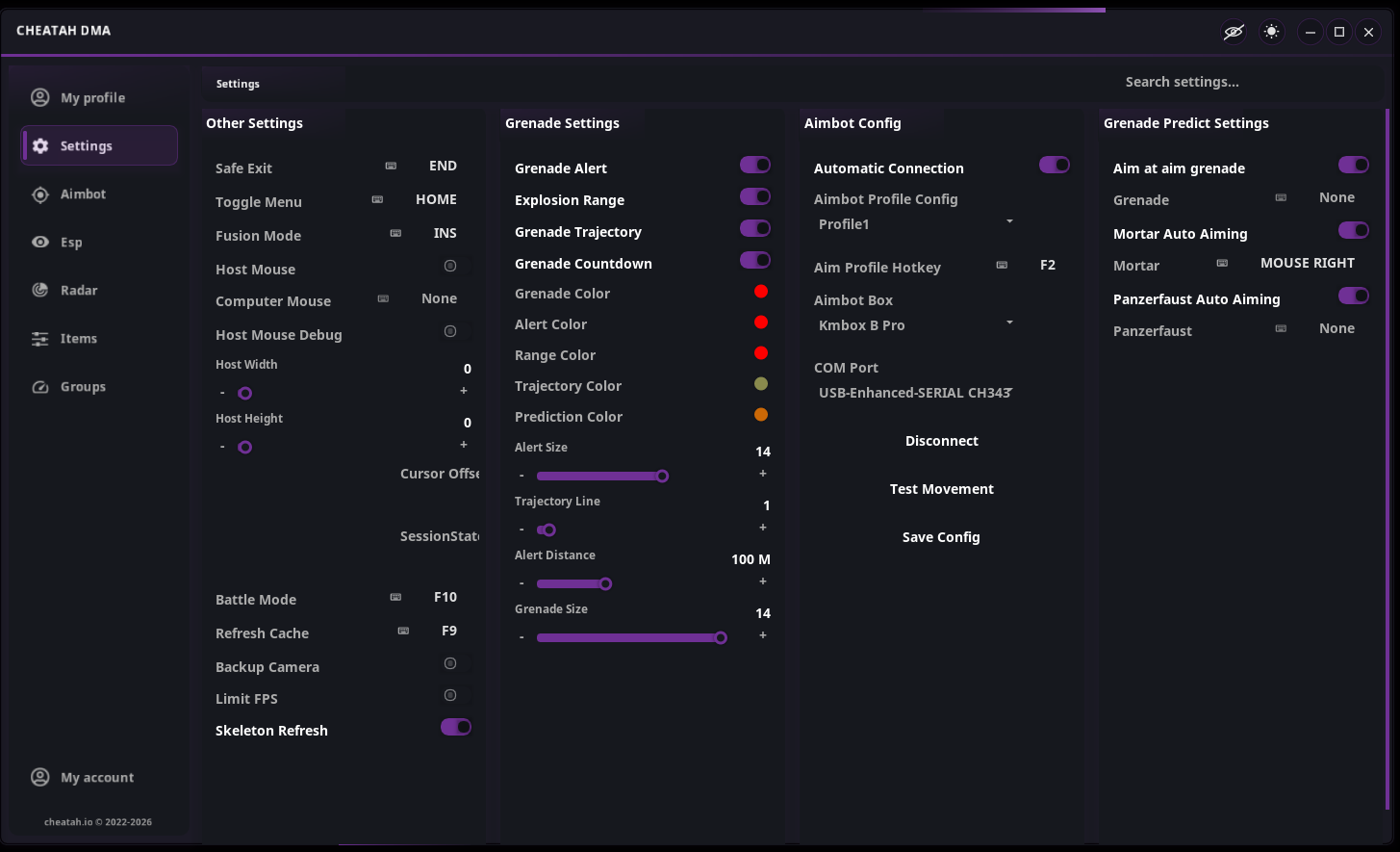Screen dimensions: 1400x852
Task: Click the Disconnect button
Action: coord(941,440)
